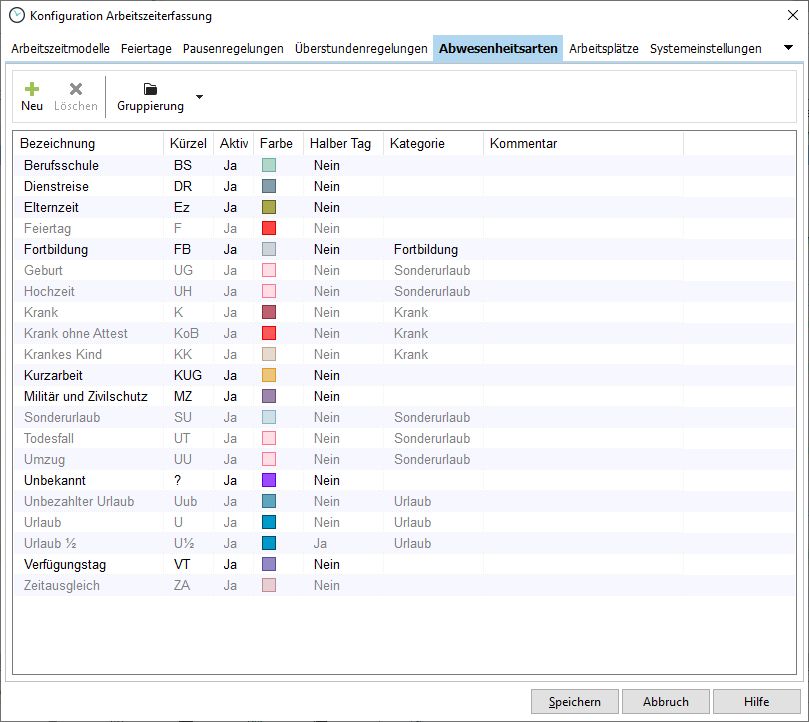Viewport: 809px width, 722px height.
Task: Click the Gruppierung folder icon
Action: [x=150, y=89]
